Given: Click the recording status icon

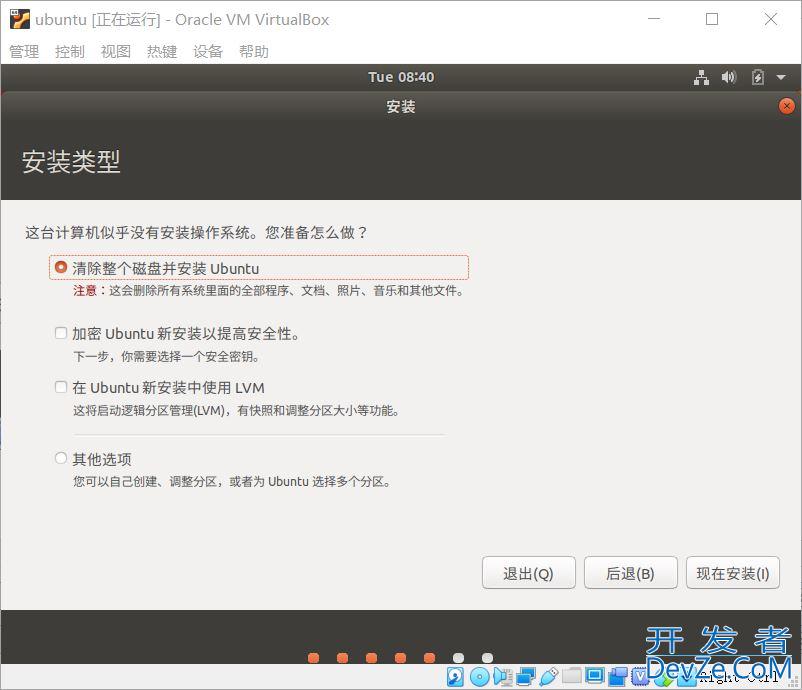Looking at the screenshot, I should pos(618,677).
